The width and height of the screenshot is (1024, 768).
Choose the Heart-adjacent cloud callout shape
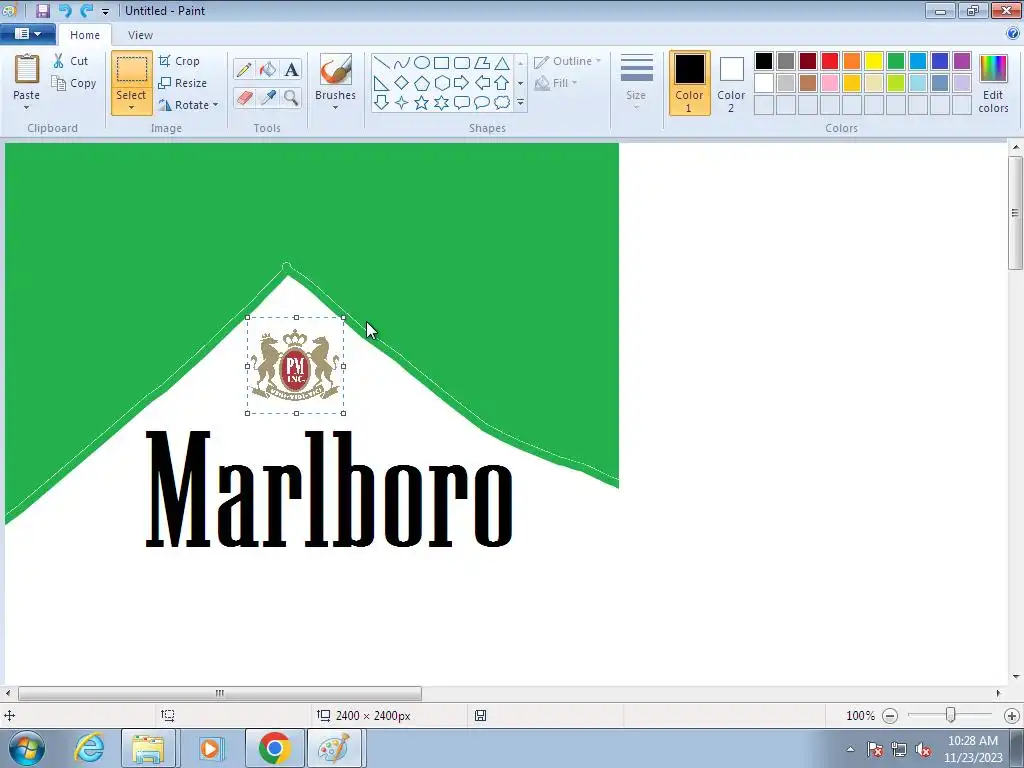pos(502,103)
